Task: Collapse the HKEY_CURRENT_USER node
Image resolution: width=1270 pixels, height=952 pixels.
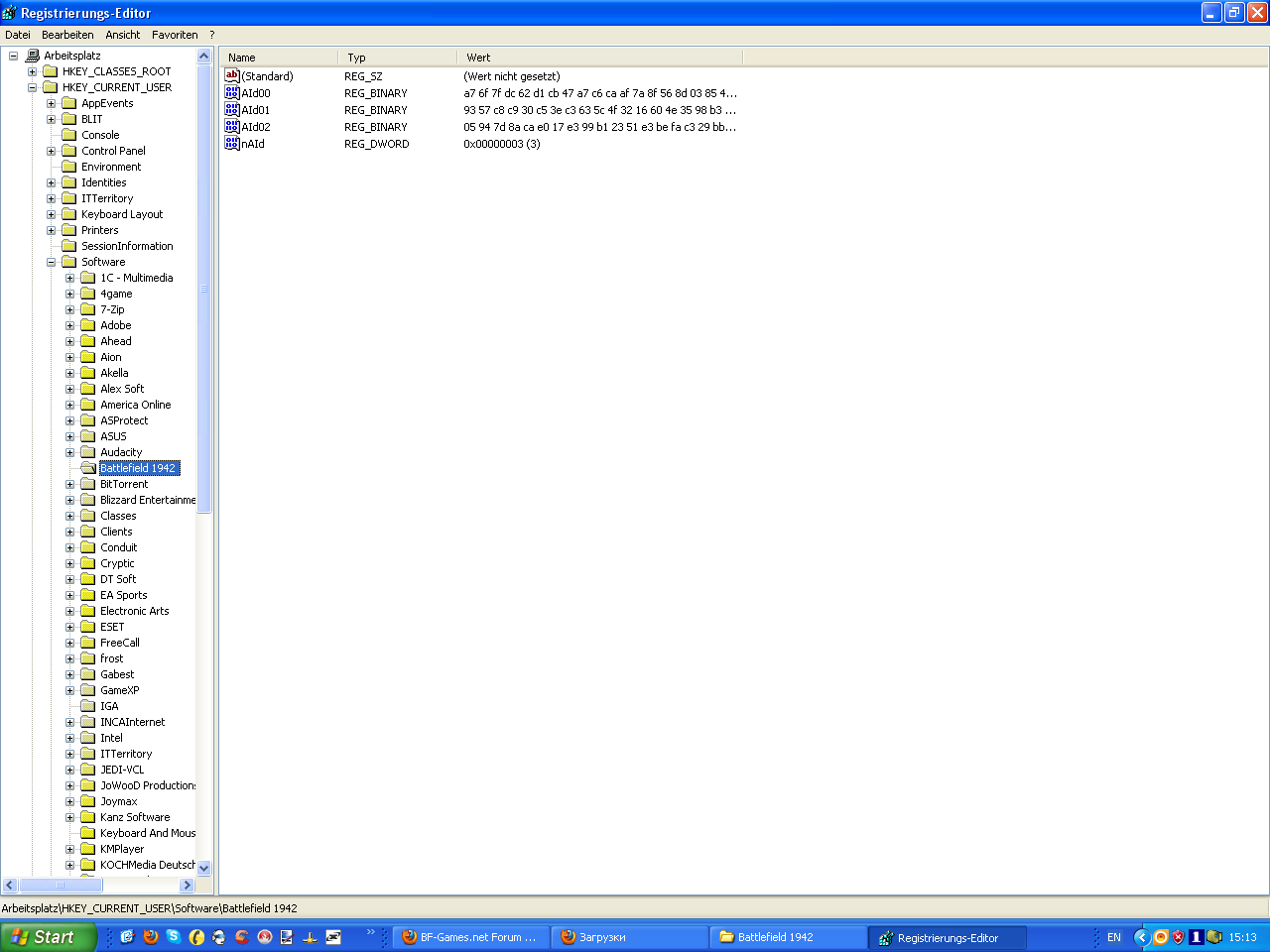Action: (32, 87)
